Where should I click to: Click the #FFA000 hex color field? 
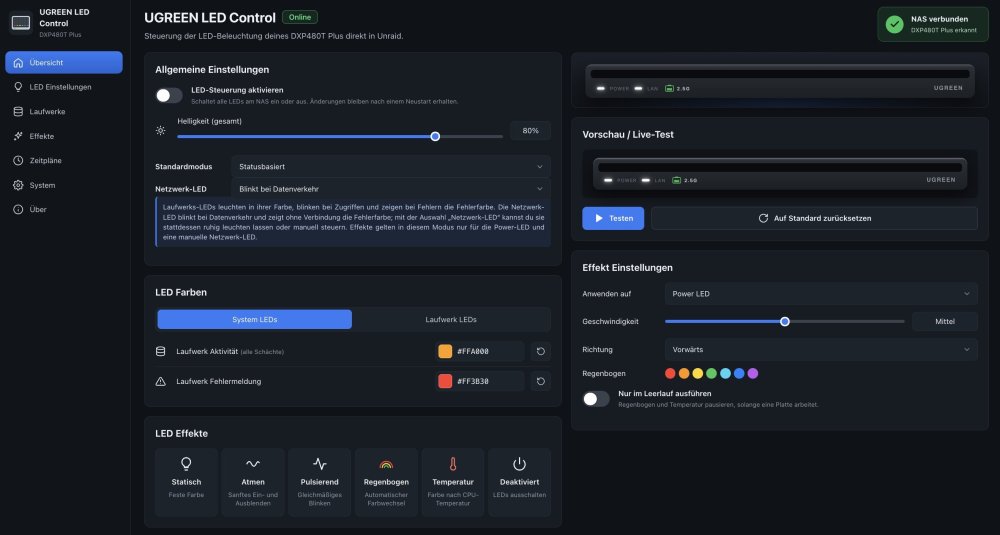pos(480,351)
